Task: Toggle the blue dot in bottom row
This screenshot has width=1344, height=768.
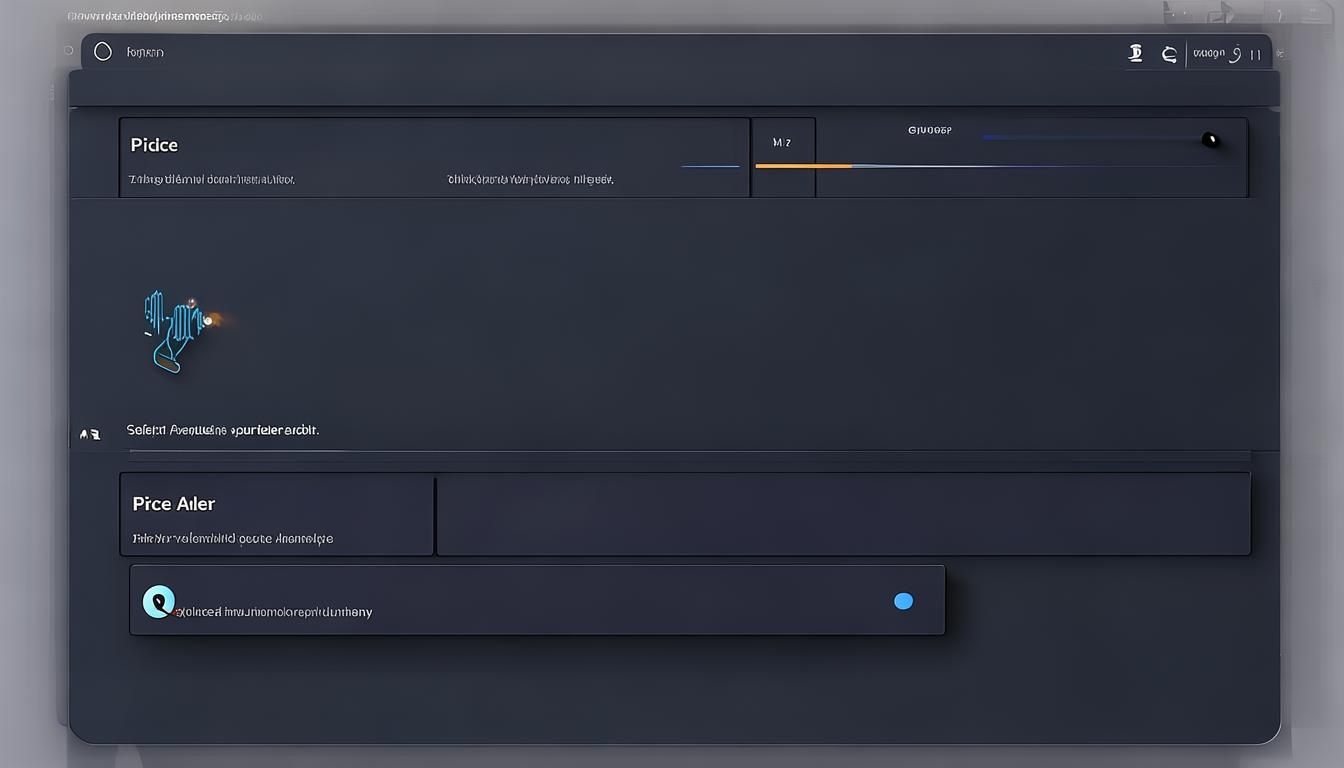Action: click(903, 601)
